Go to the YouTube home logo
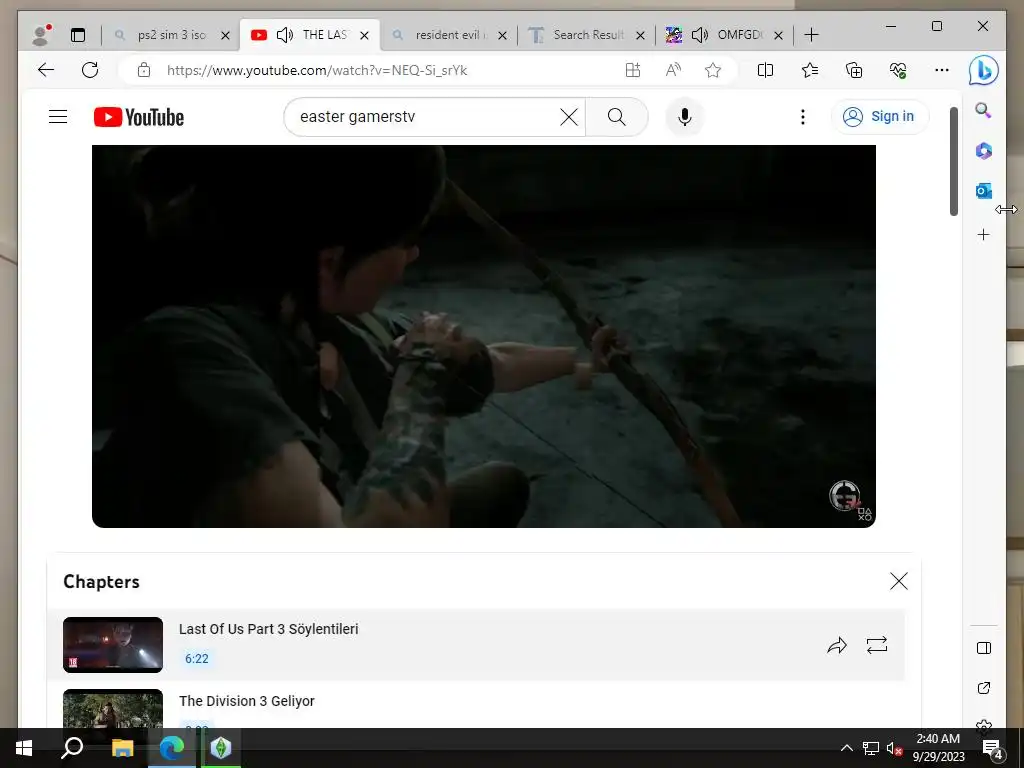 click(x=139, y=117)
